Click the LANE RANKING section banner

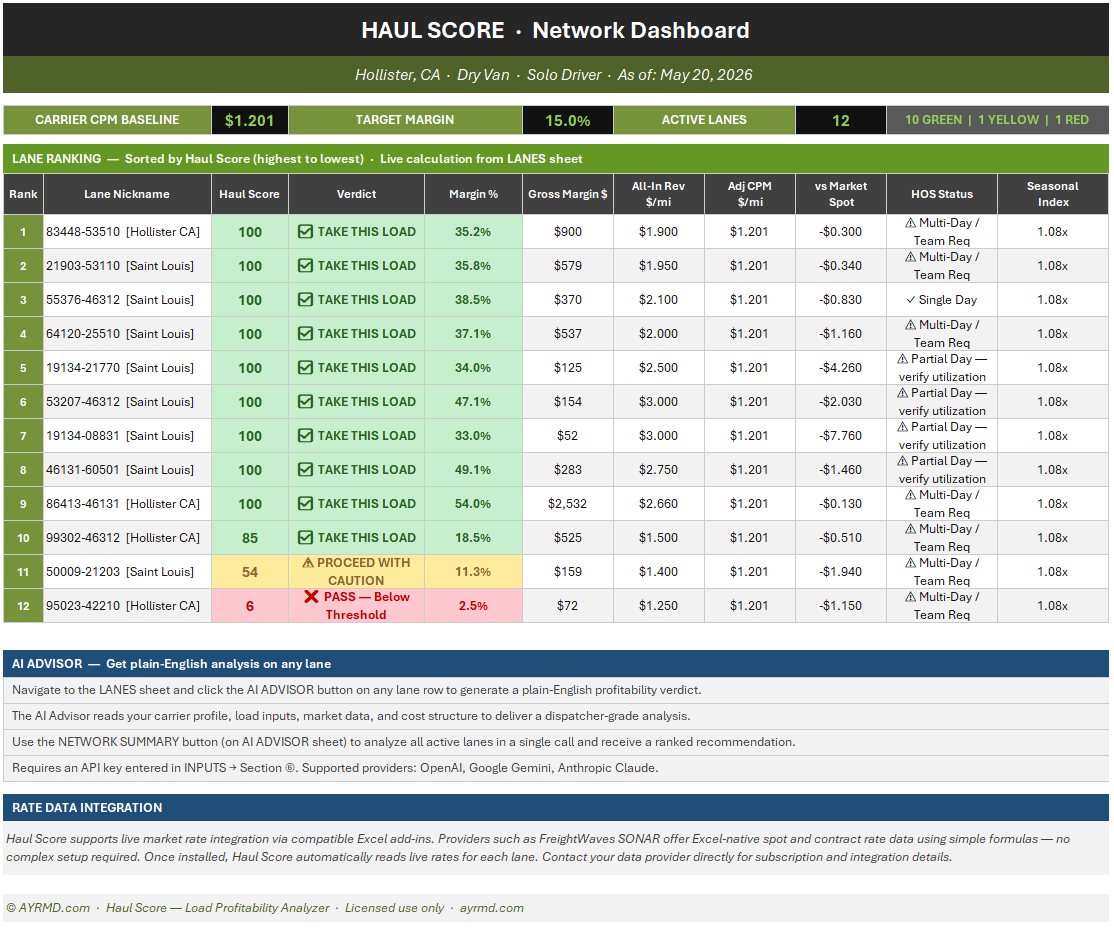point(556,159)
